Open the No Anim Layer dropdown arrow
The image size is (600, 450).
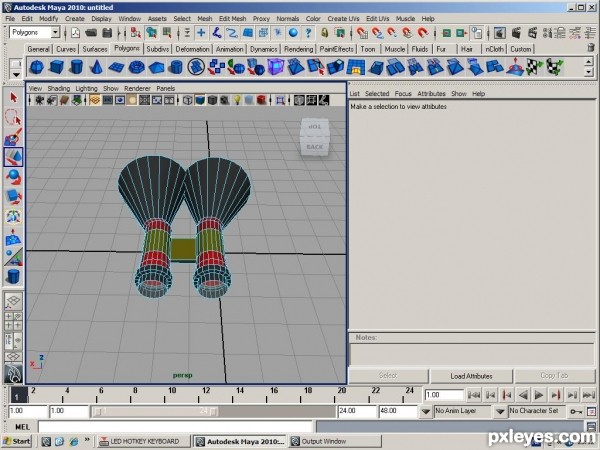coord(426,412)
